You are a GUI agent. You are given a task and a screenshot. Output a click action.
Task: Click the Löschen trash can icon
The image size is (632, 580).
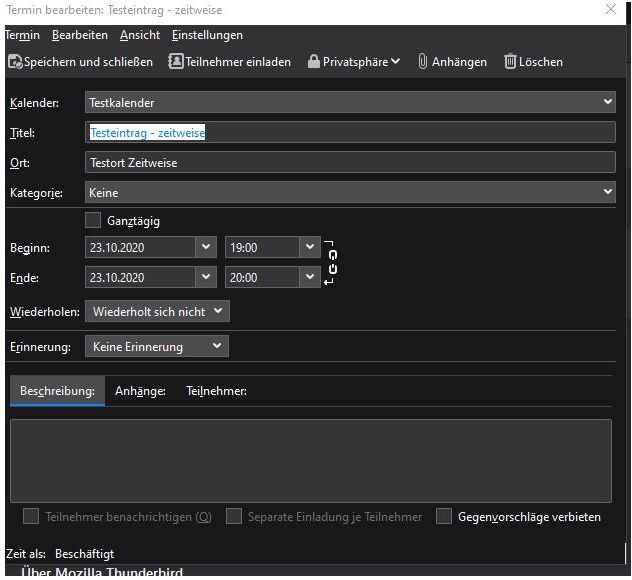pyautogui.click(x=510, y=61)
